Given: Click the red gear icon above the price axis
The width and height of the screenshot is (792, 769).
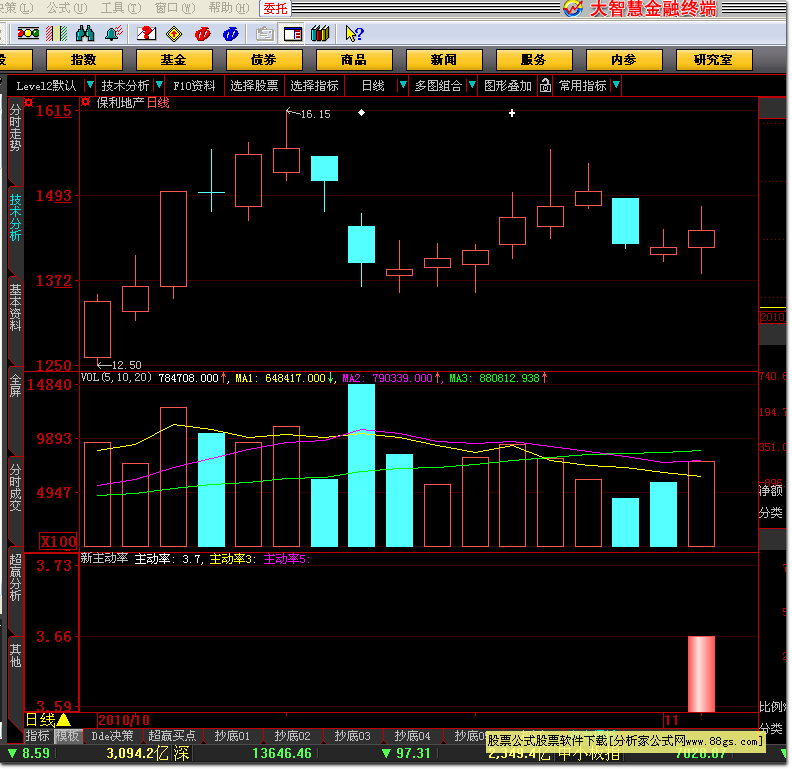Looking at the screenshot, I should (x=29, y=103).
